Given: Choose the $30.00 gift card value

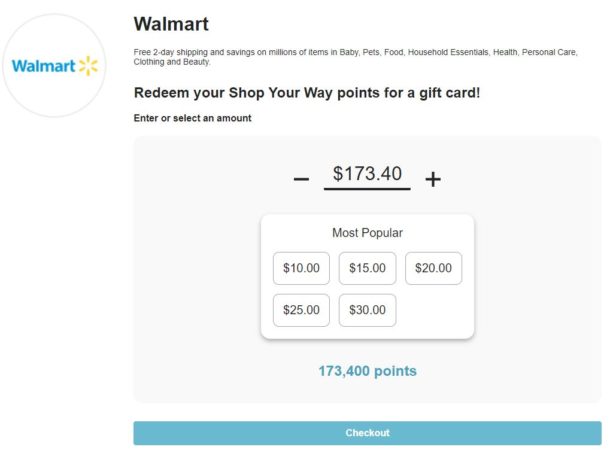Looking at the screenshot, I should 367,310.
